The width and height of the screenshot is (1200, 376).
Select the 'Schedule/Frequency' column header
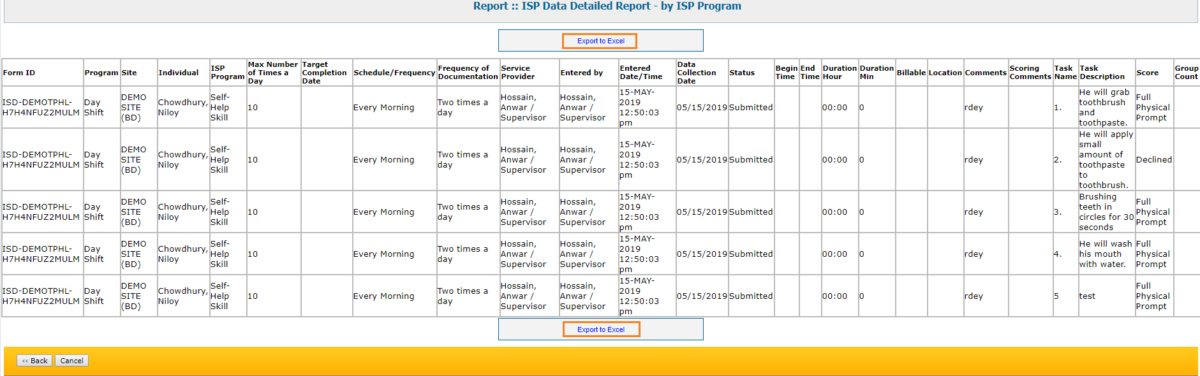[393, 73]
